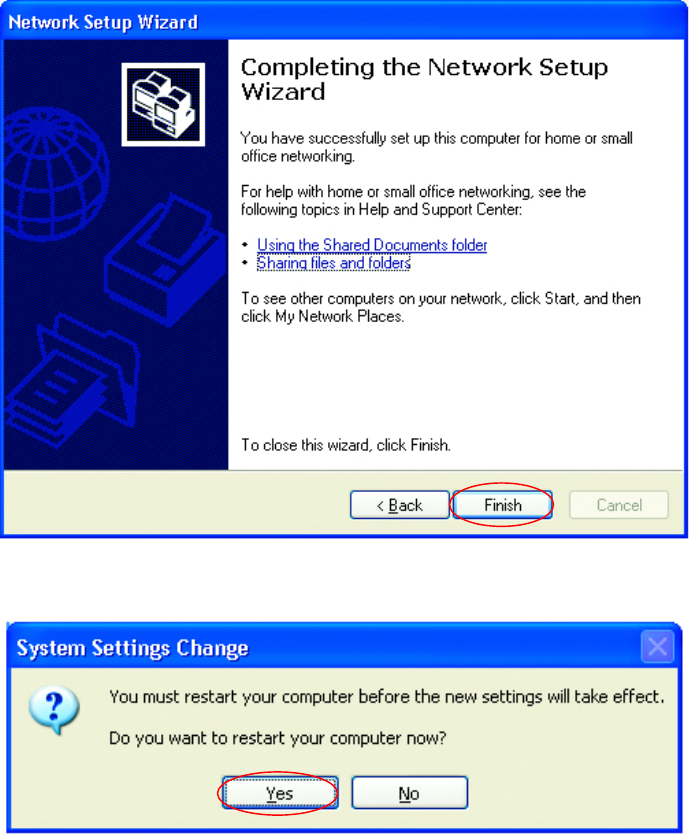Viewport: 691px width, 835px height.
Task: Click the 'Completing the Network Setup Wizard' heading
Action: (424, 79)
